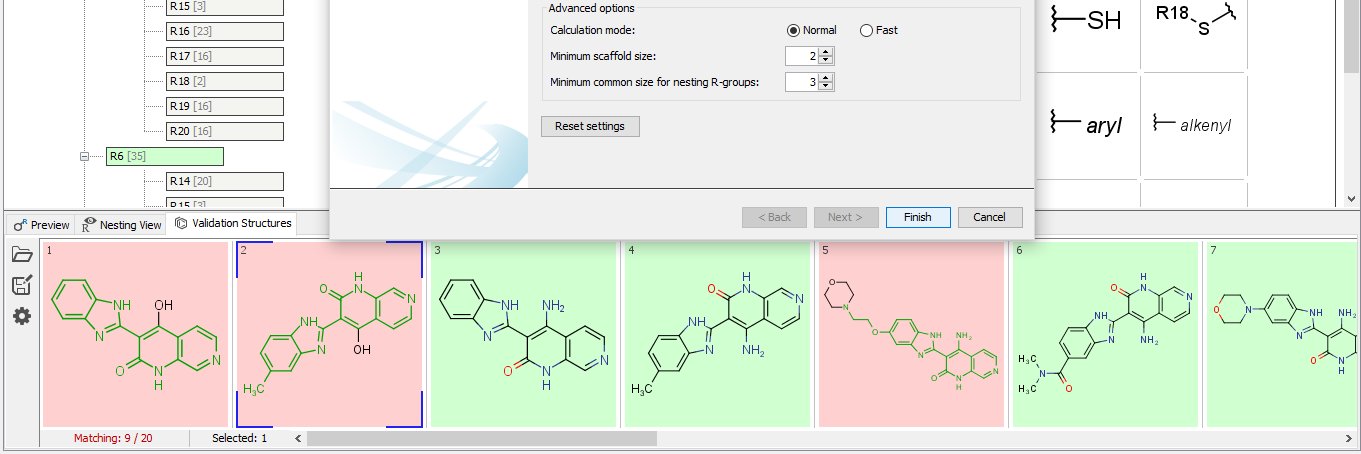Click the SH group cell
This screenshot has width=1361, height=454.
1086,35
